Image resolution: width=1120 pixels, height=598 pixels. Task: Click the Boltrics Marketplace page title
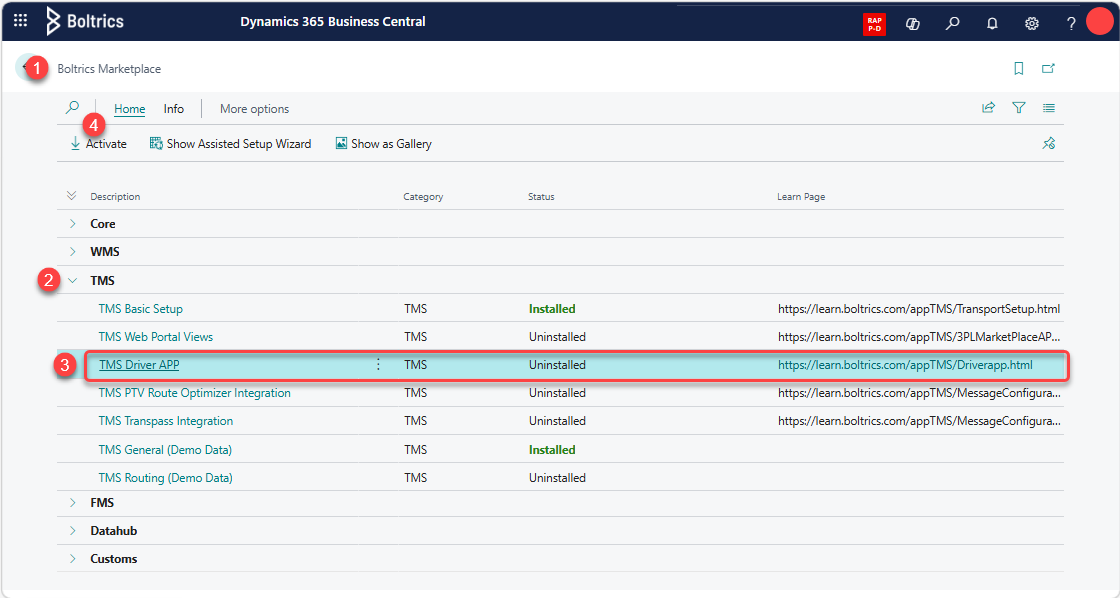pyautogui.click(x=109, y=69)
